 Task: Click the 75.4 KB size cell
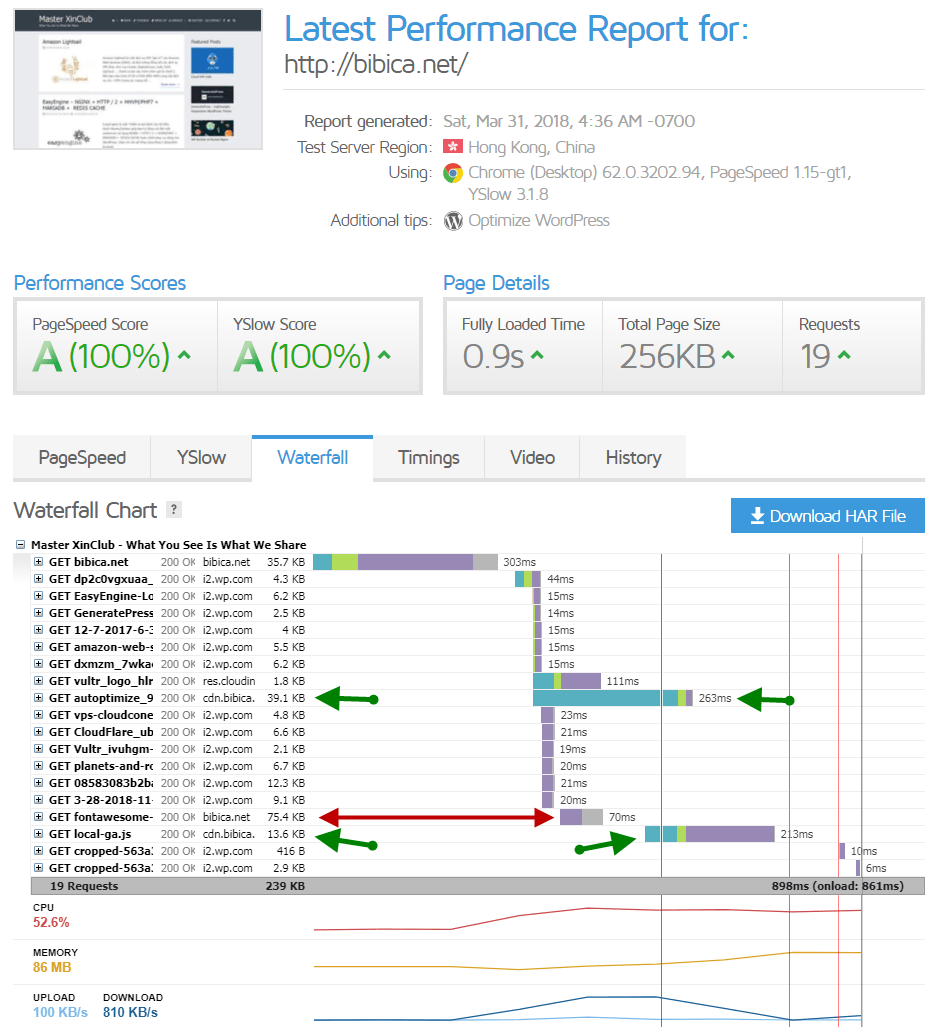tap(286, 817)
